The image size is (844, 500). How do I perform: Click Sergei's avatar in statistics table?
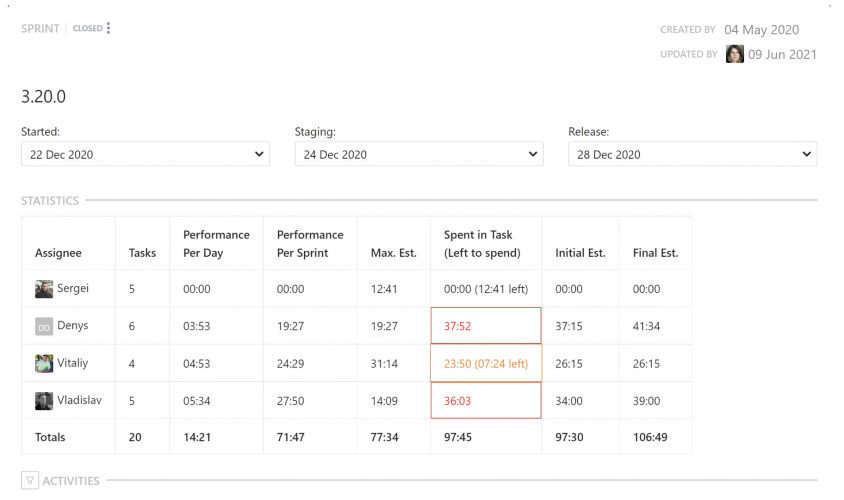pos(44,289)
